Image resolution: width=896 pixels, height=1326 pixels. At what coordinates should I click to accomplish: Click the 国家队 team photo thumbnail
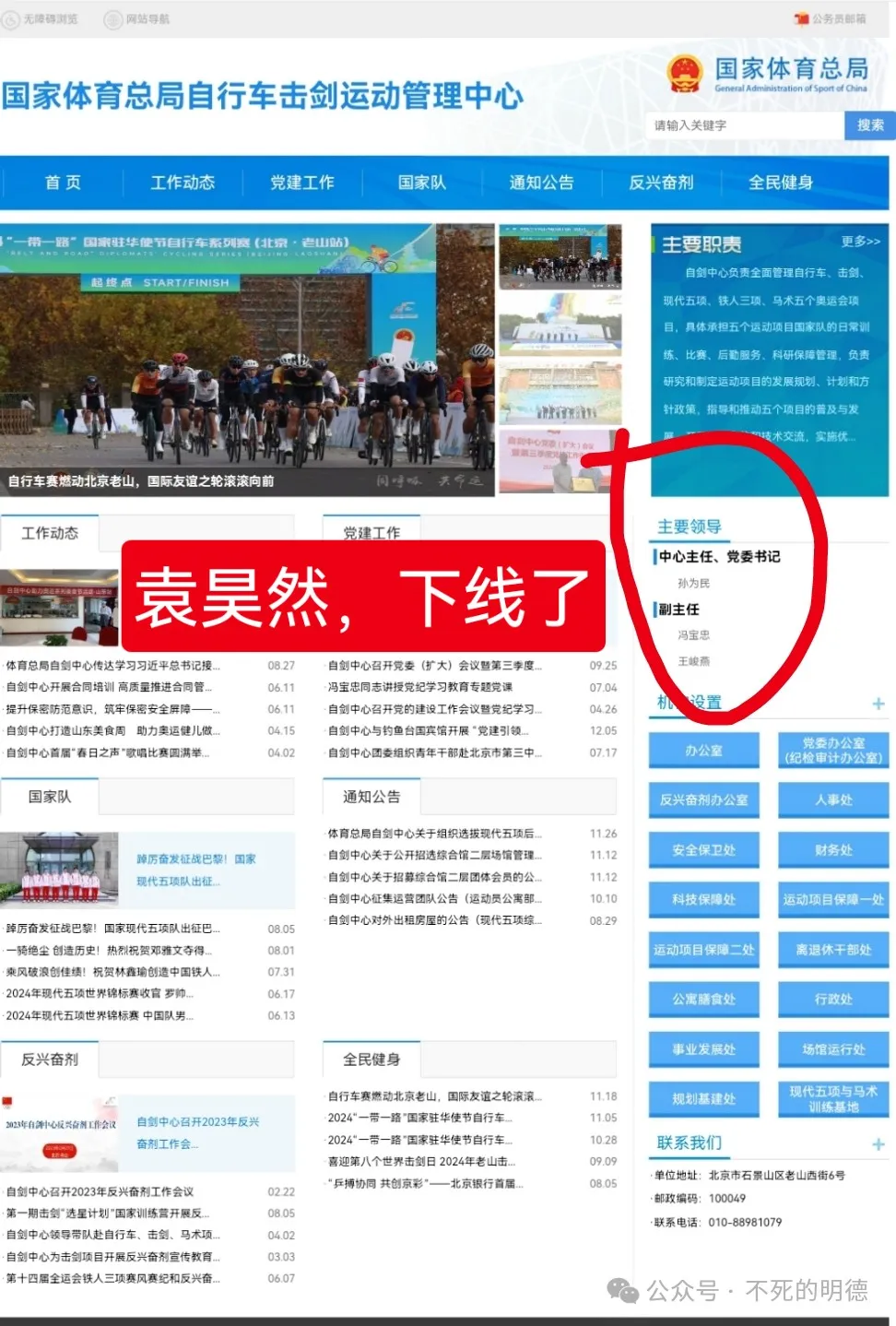coord(60,867)
